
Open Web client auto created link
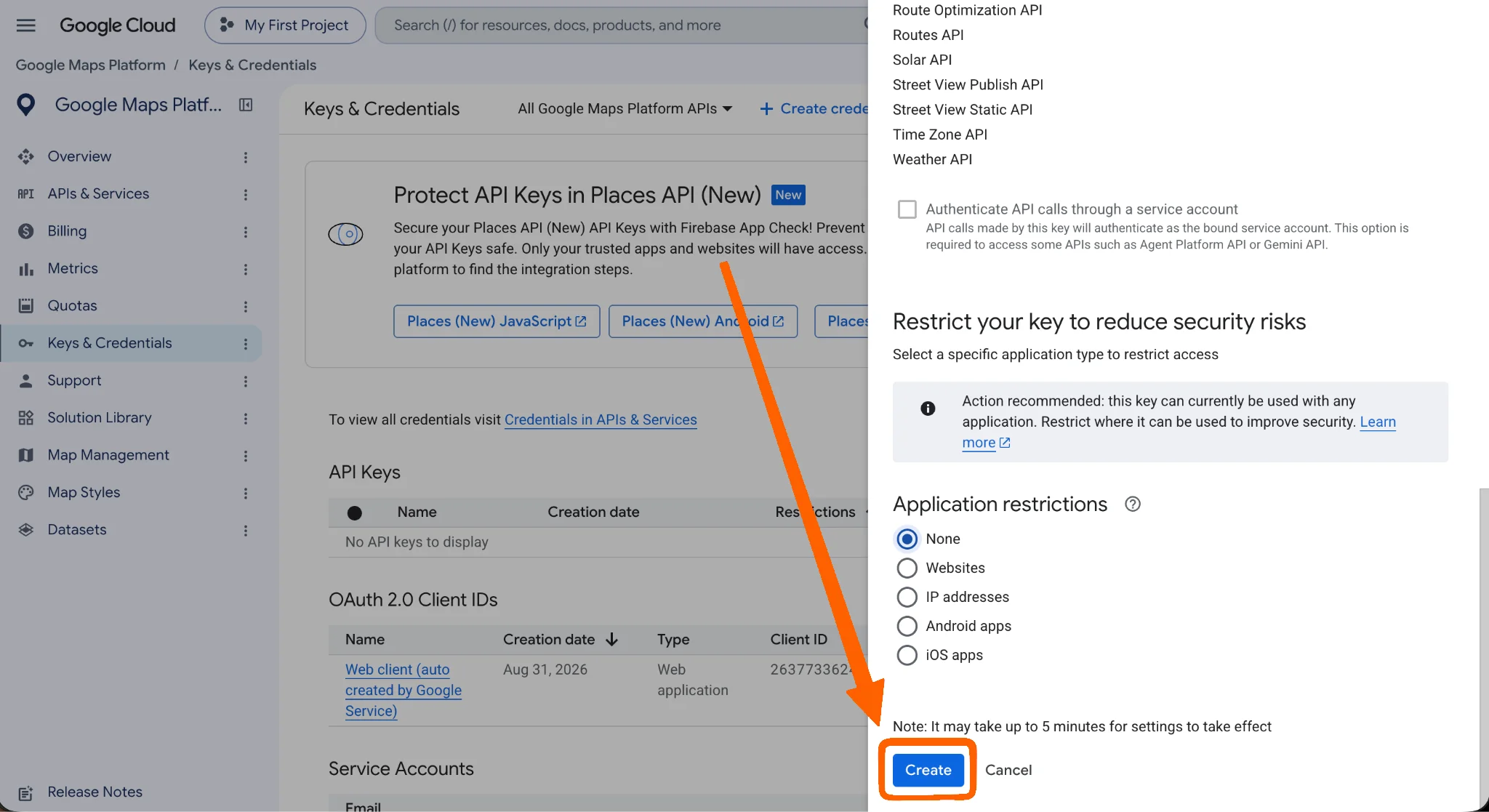(404, 690)
